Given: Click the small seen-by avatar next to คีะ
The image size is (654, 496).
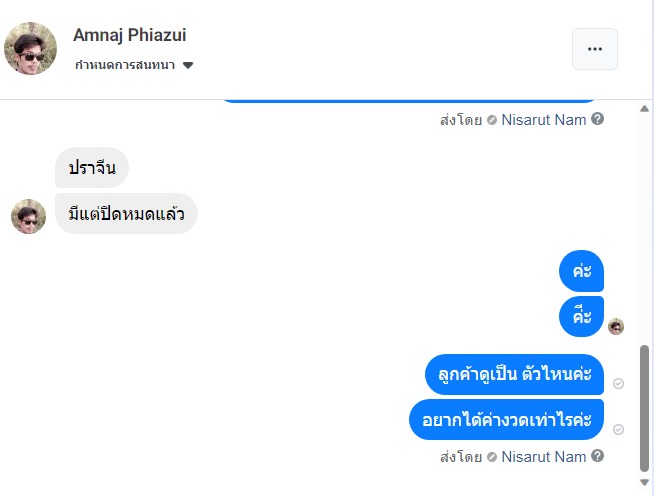Looking at the screenshot, I should pyautogui.click(x=616, y=326).
